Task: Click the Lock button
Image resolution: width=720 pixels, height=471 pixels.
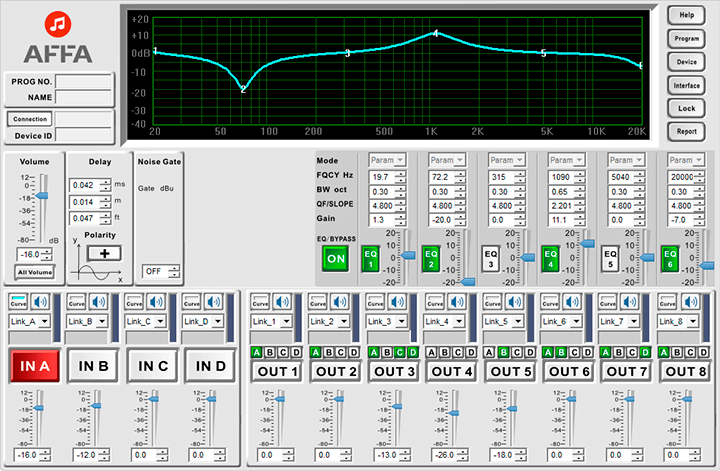Action: (686, 108)
